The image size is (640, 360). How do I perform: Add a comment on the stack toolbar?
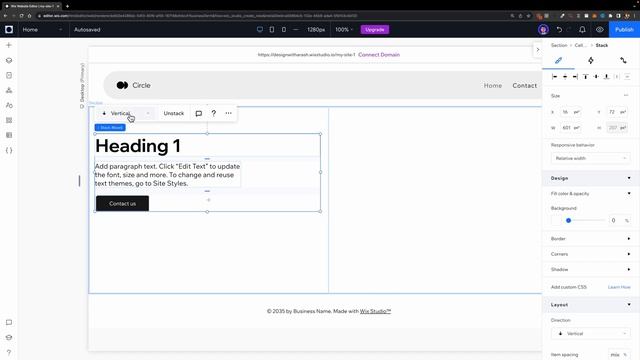tap(199, 113)
